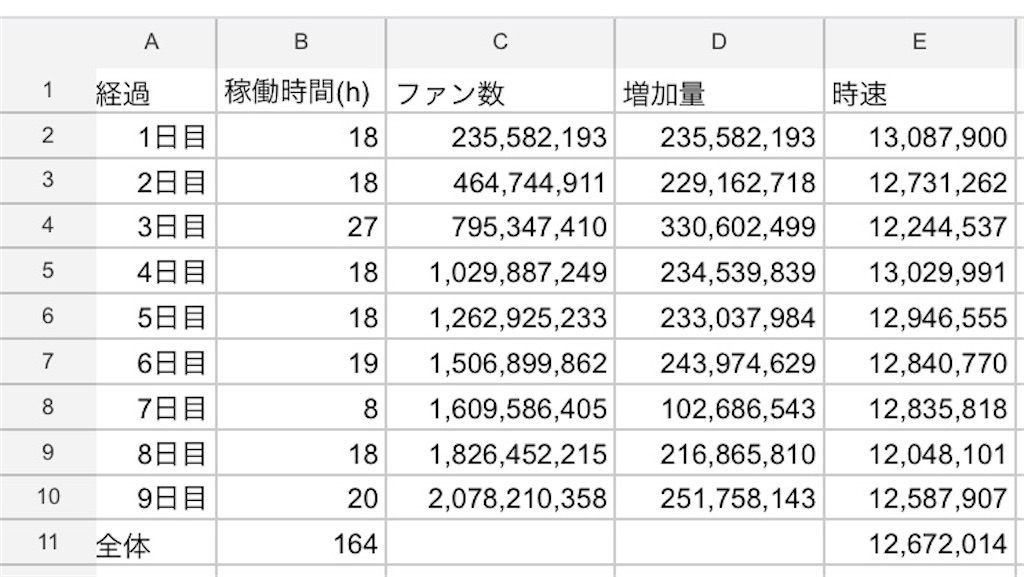The width and height of the screenshot is (1024, 577).
Task: Select row 11 header
Action: [48, 542]
